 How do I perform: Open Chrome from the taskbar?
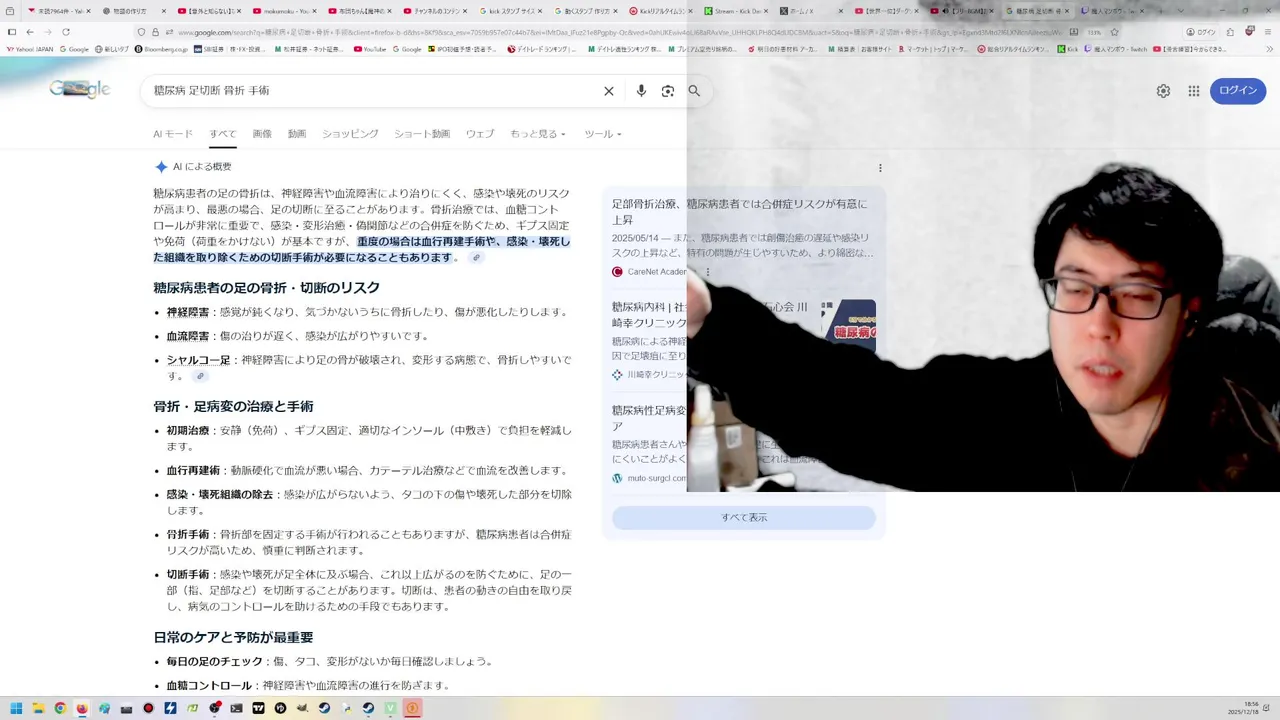point(60,708)
